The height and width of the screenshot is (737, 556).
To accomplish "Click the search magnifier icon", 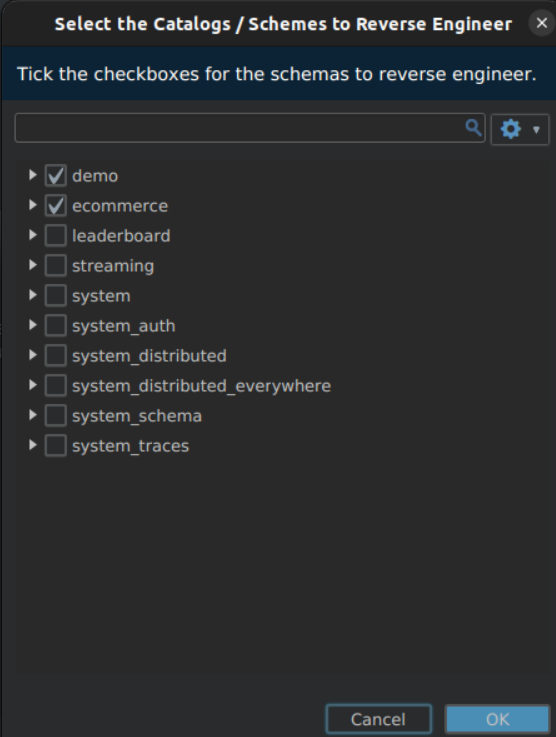I will tap(473, 127).
